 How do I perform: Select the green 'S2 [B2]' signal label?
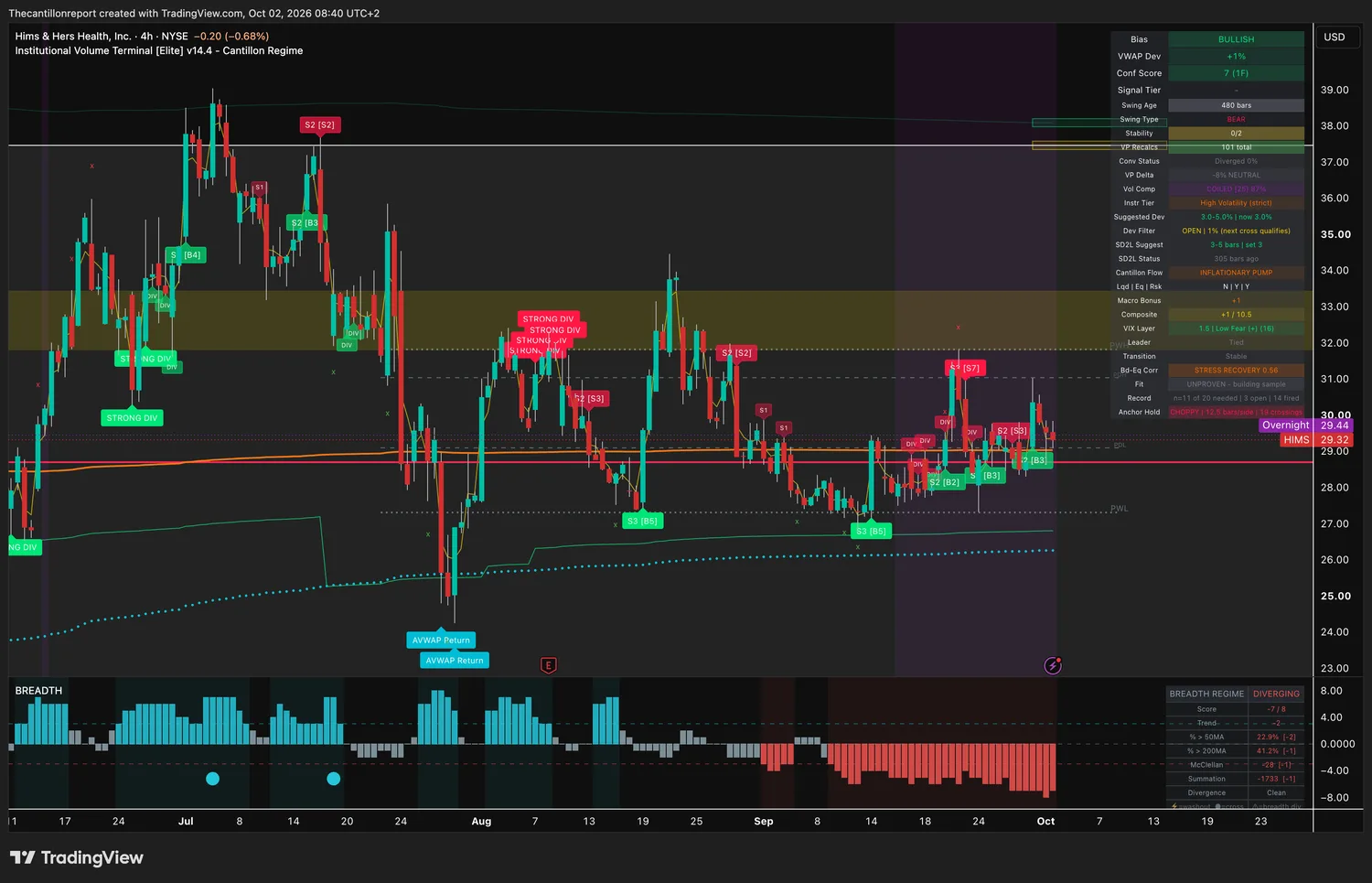pyautogui.click(x=945, y=482)
